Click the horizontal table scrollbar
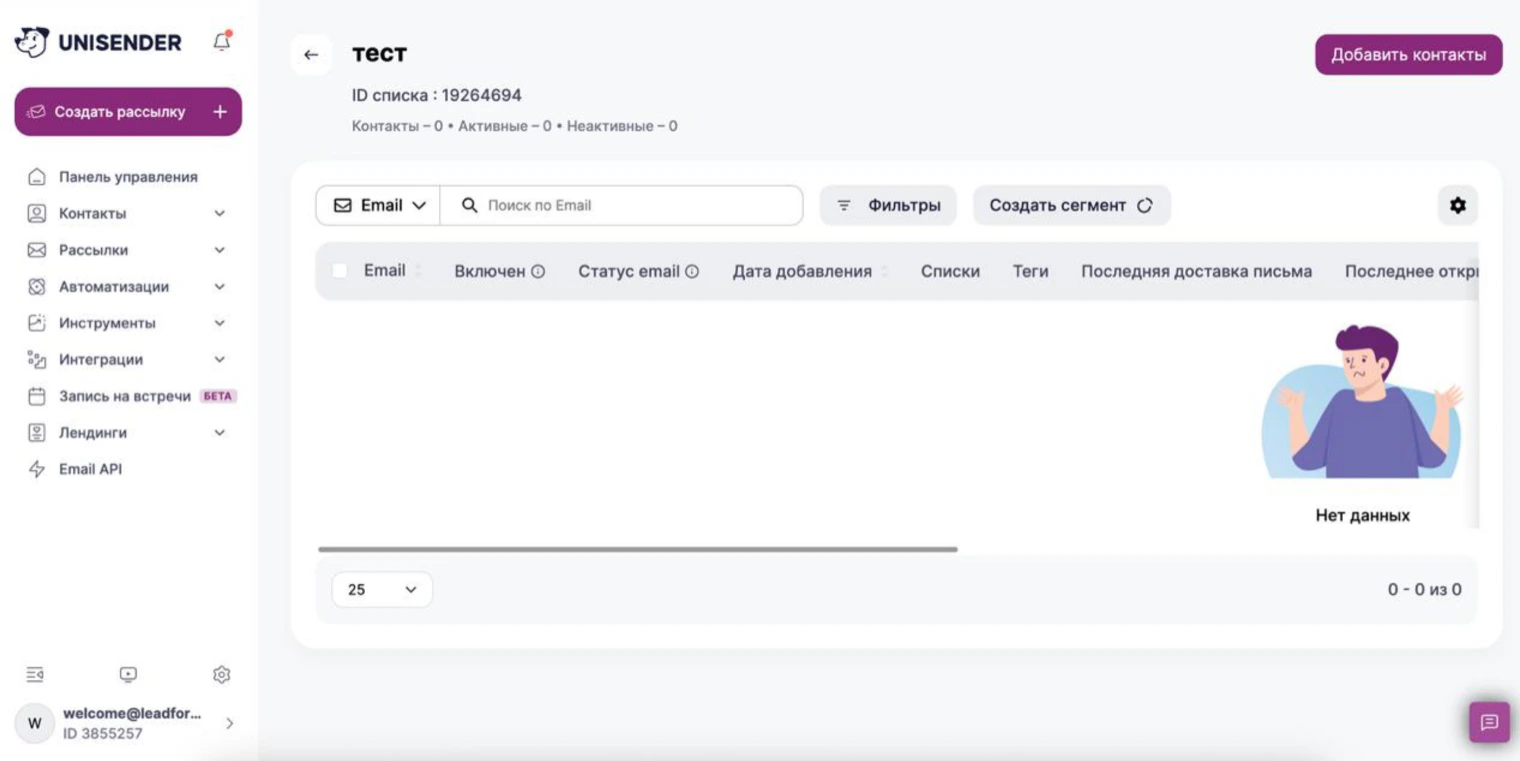Screen dimensions: 1520x761 [638, 549]
